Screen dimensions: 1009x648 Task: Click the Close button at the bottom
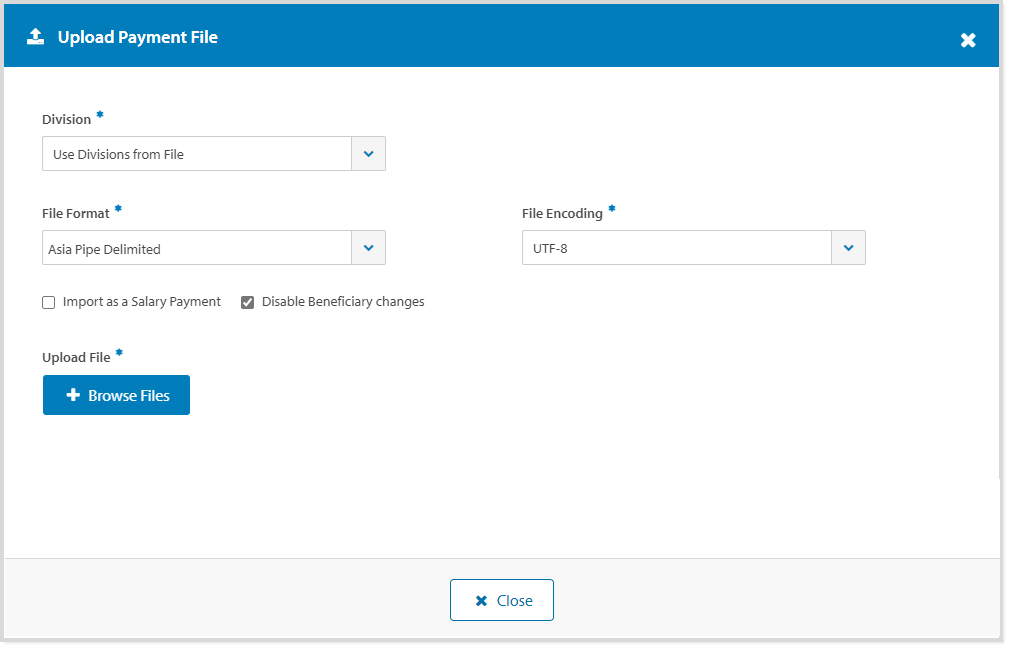click(x=501, y=599)
